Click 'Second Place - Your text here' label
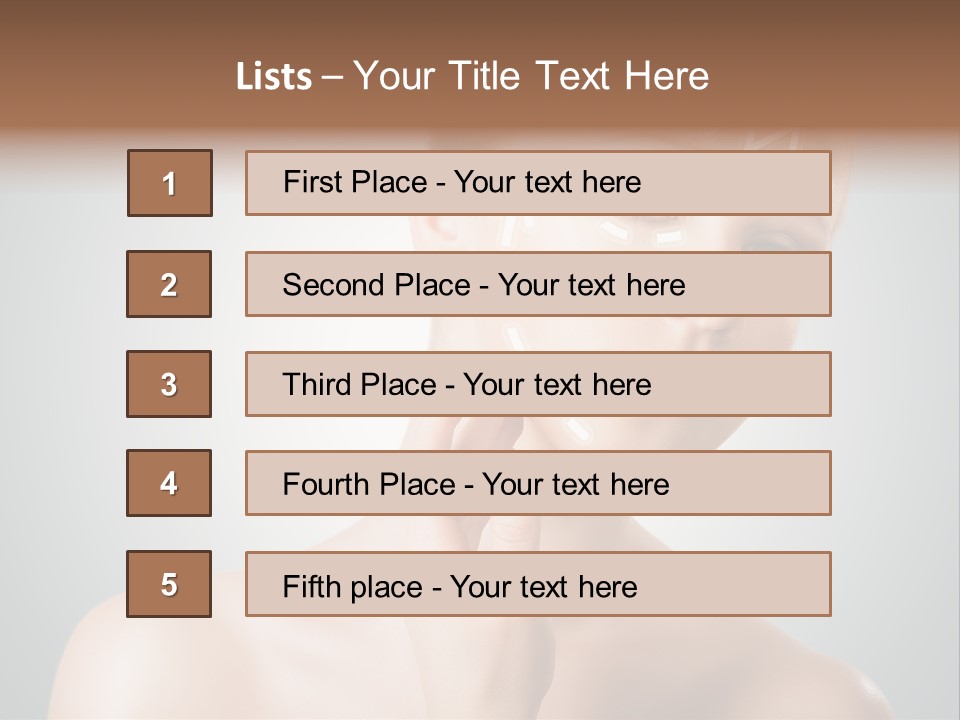This screenshot has height=720, width=960. (484, 285)
